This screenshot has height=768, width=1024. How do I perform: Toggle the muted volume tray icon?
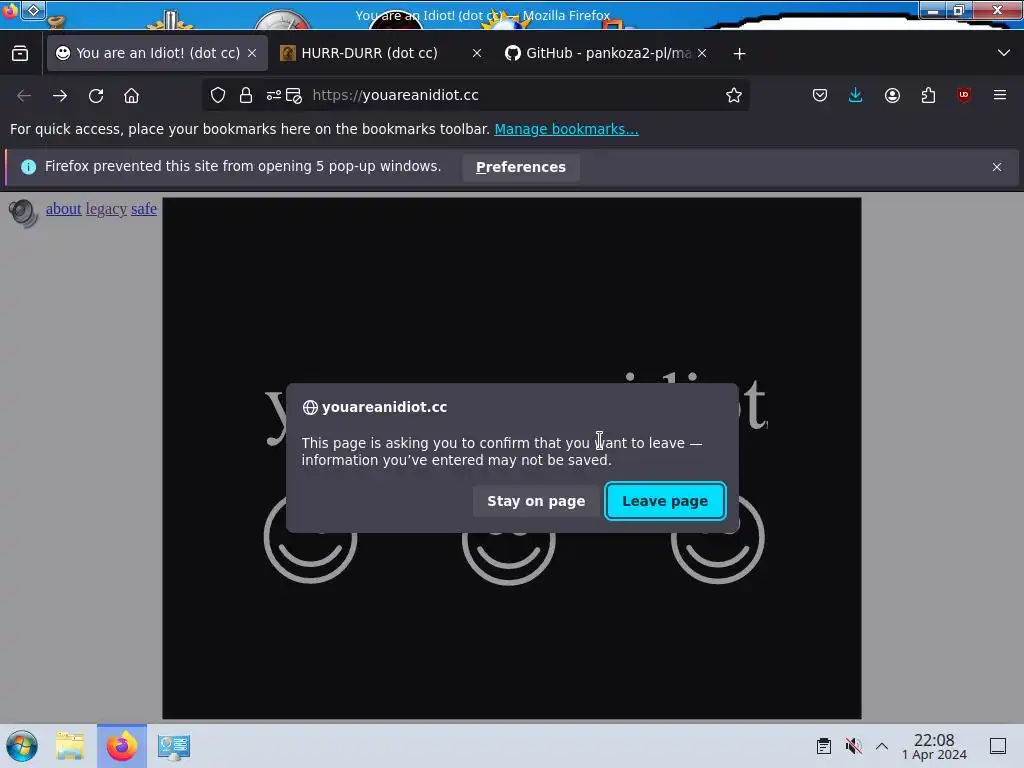pyautogui.click(x=853, y=746)
